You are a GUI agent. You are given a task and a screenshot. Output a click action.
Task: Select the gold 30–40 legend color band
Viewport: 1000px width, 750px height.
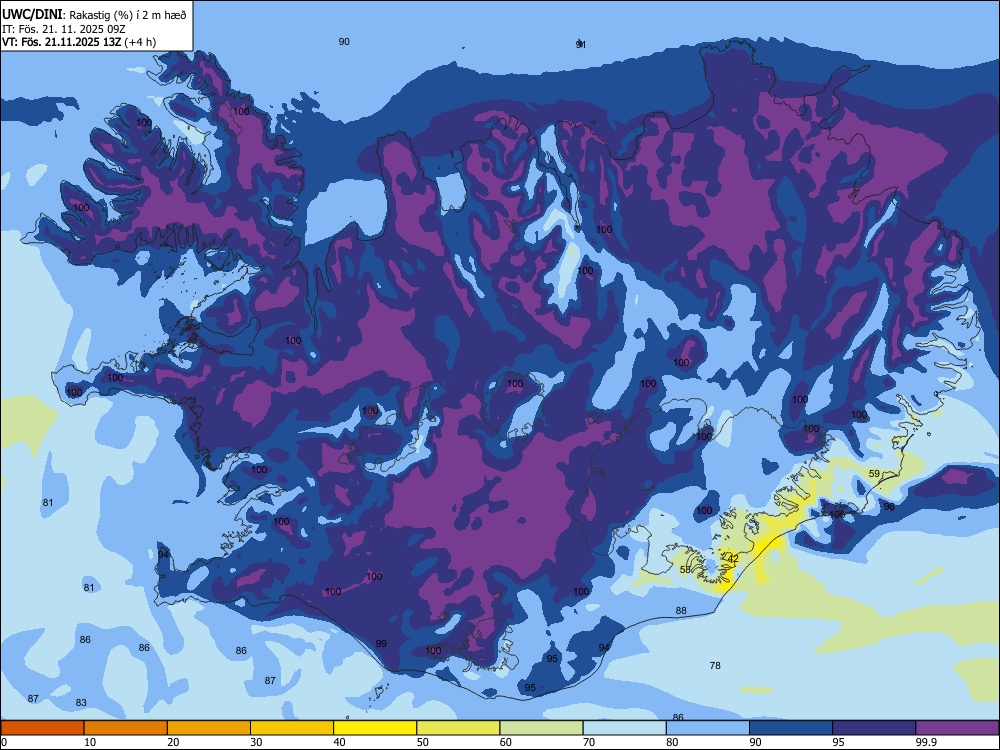click(x=292, y=728)
